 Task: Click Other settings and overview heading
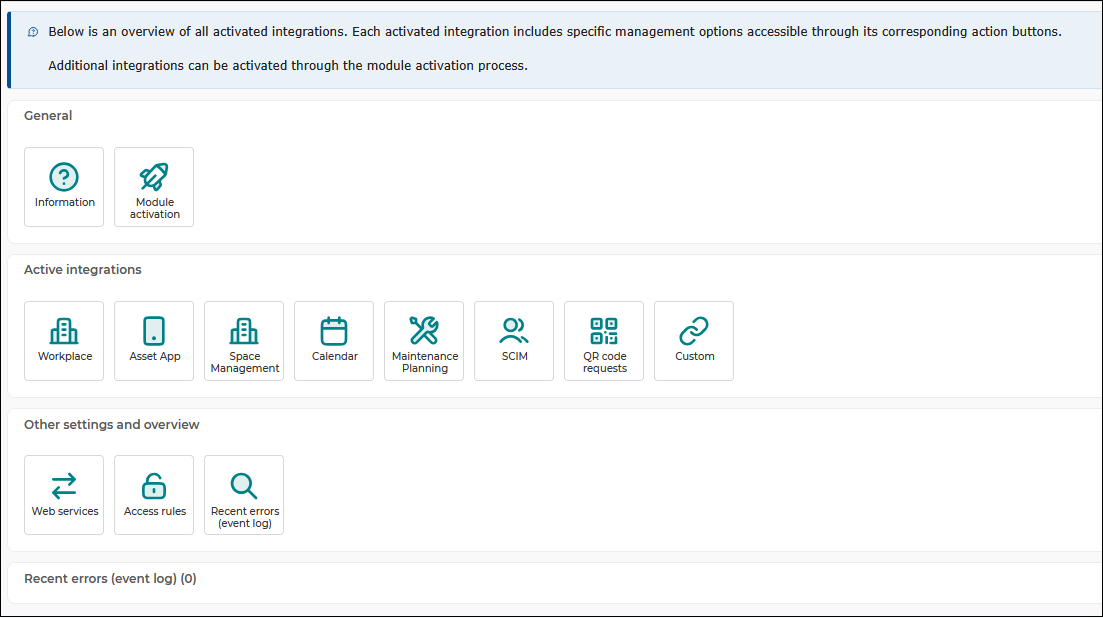112,424
